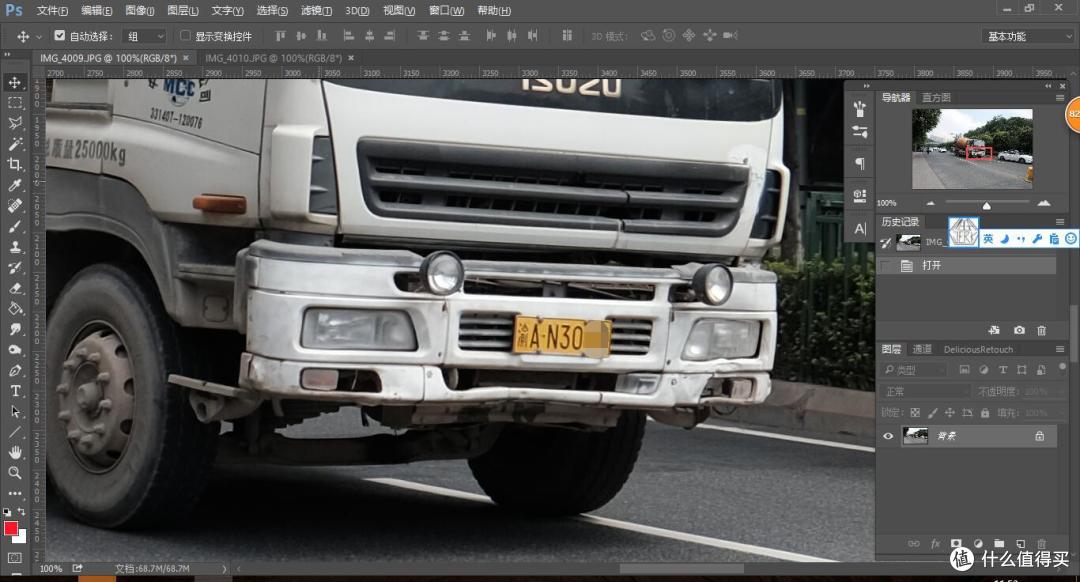
Task: Switch to the 通道 panel tab
Action: click(922, 349)
